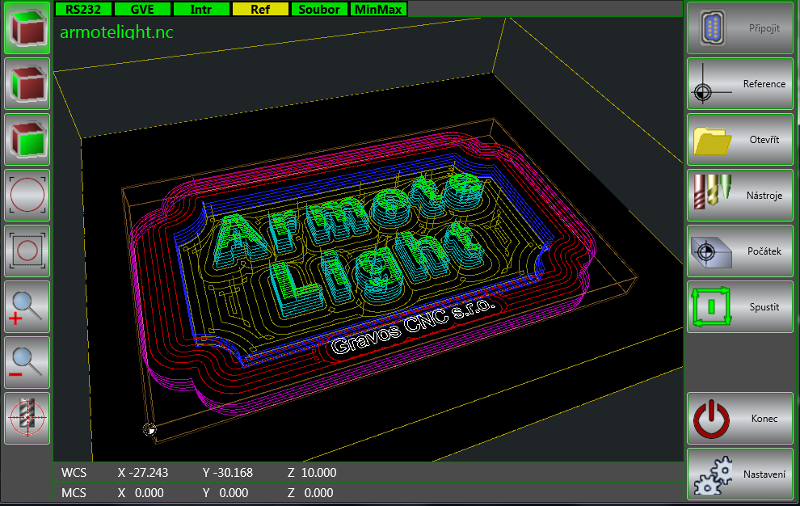Click the armotelight.nc file name
Viewport: 800px width, 506px height.
tap(117, 32)
